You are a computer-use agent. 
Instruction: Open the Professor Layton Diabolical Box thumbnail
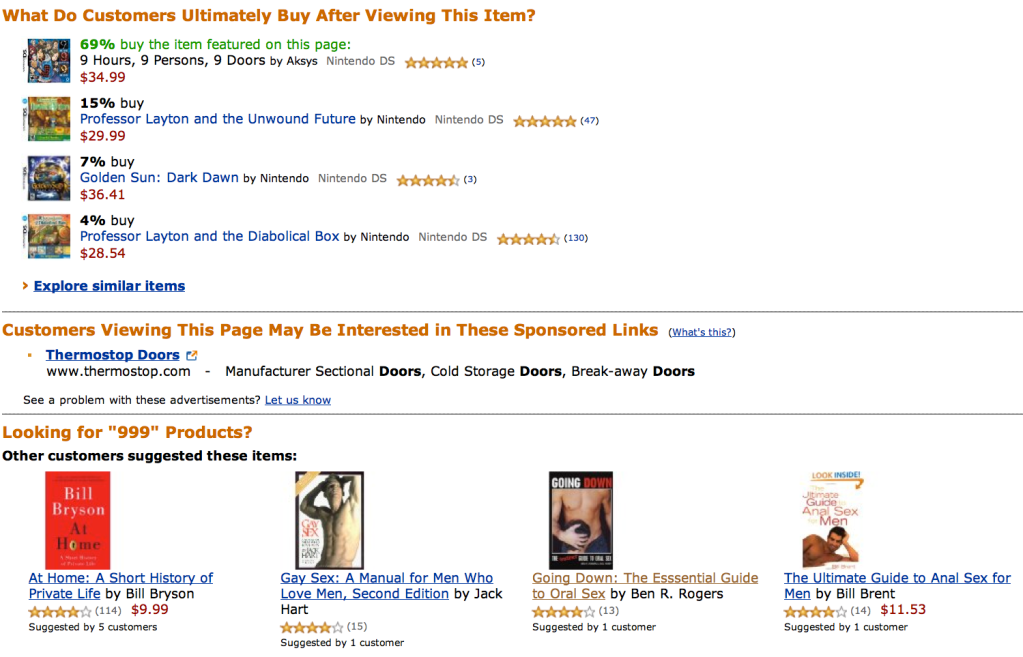point(48,237)
